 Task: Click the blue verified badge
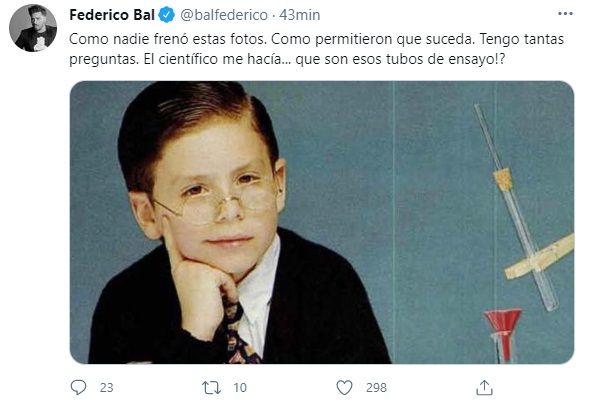pyautogui.click(x=166, y=15)
